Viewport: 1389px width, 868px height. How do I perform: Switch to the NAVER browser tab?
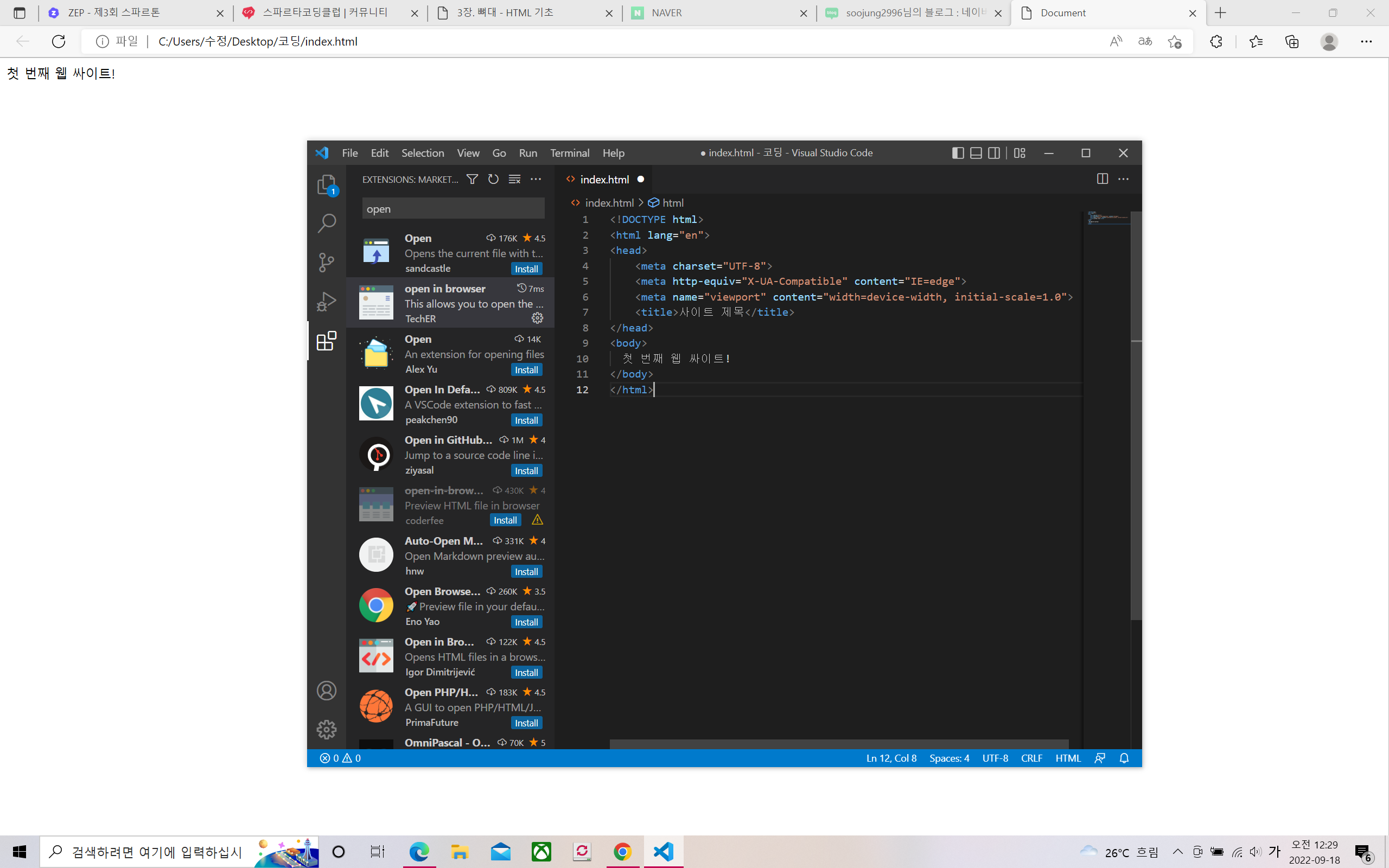pyautogui.click(x=719, y=12)
